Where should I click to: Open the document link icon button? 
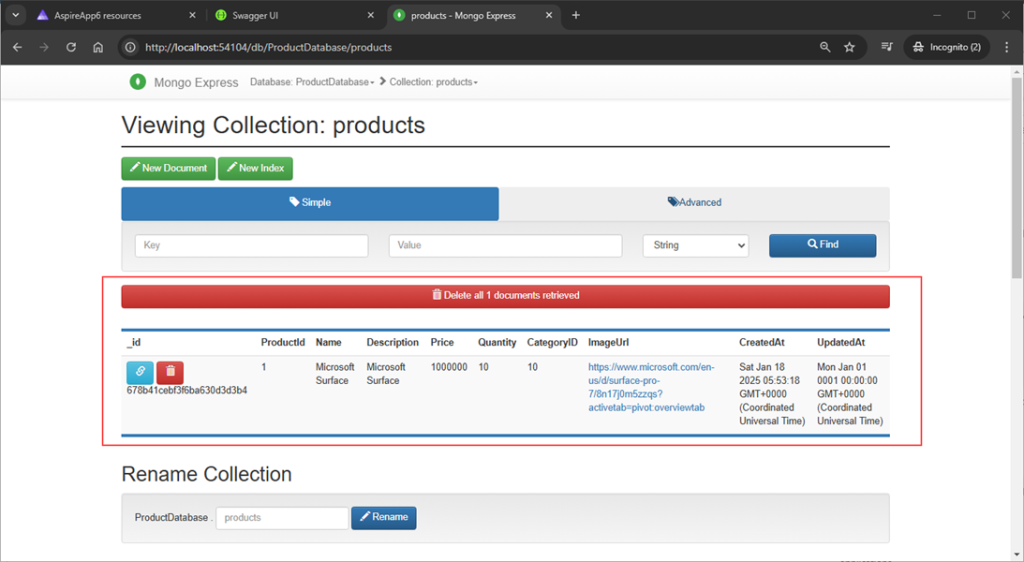pyautogui.click(x=140, y=372)
